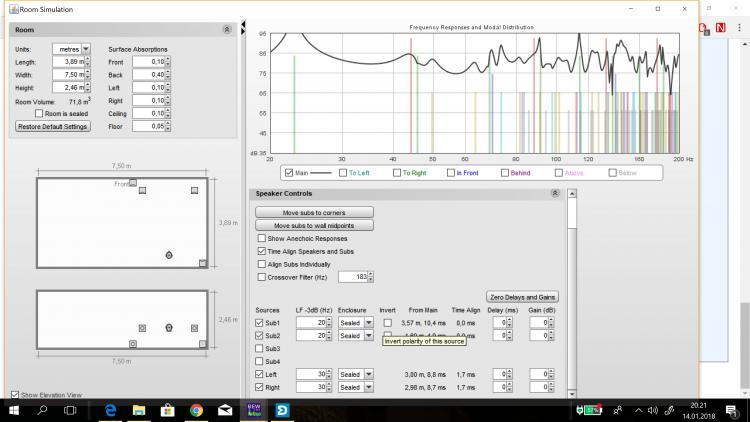Collapse the Room panel with chevron icon

(x=227, y=31)
